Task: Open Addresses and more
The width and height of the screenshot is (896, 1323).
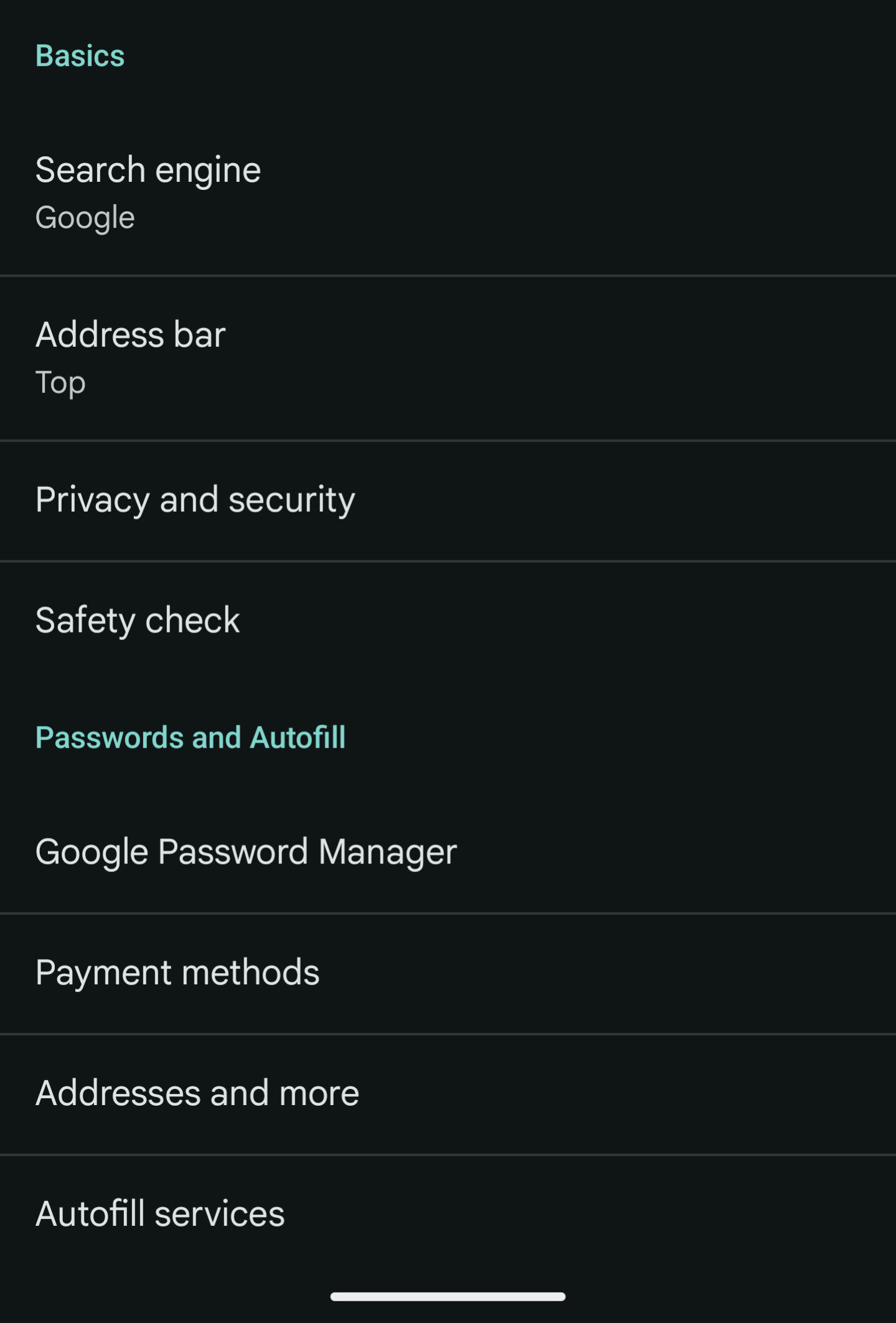Action: 197,1093
